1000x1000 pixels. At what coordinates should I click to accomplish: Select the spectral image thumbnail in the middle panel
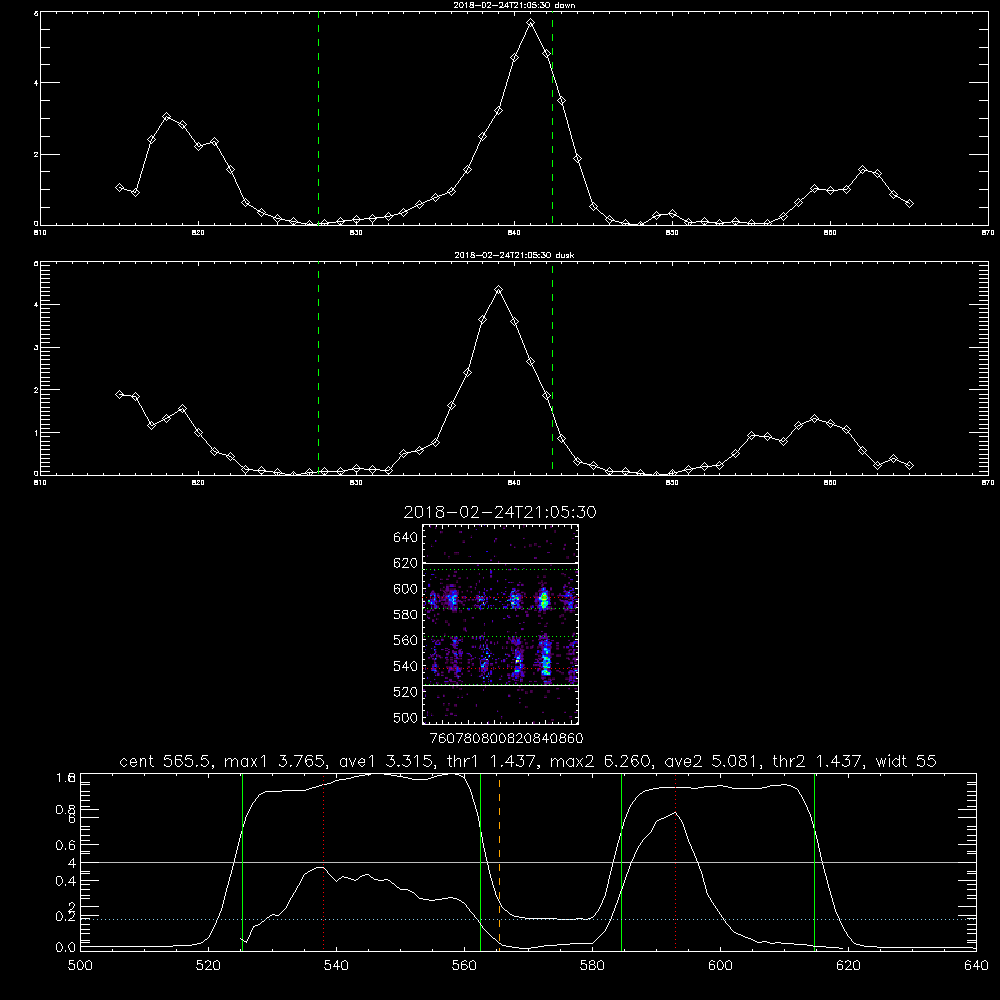pos(501,624)
